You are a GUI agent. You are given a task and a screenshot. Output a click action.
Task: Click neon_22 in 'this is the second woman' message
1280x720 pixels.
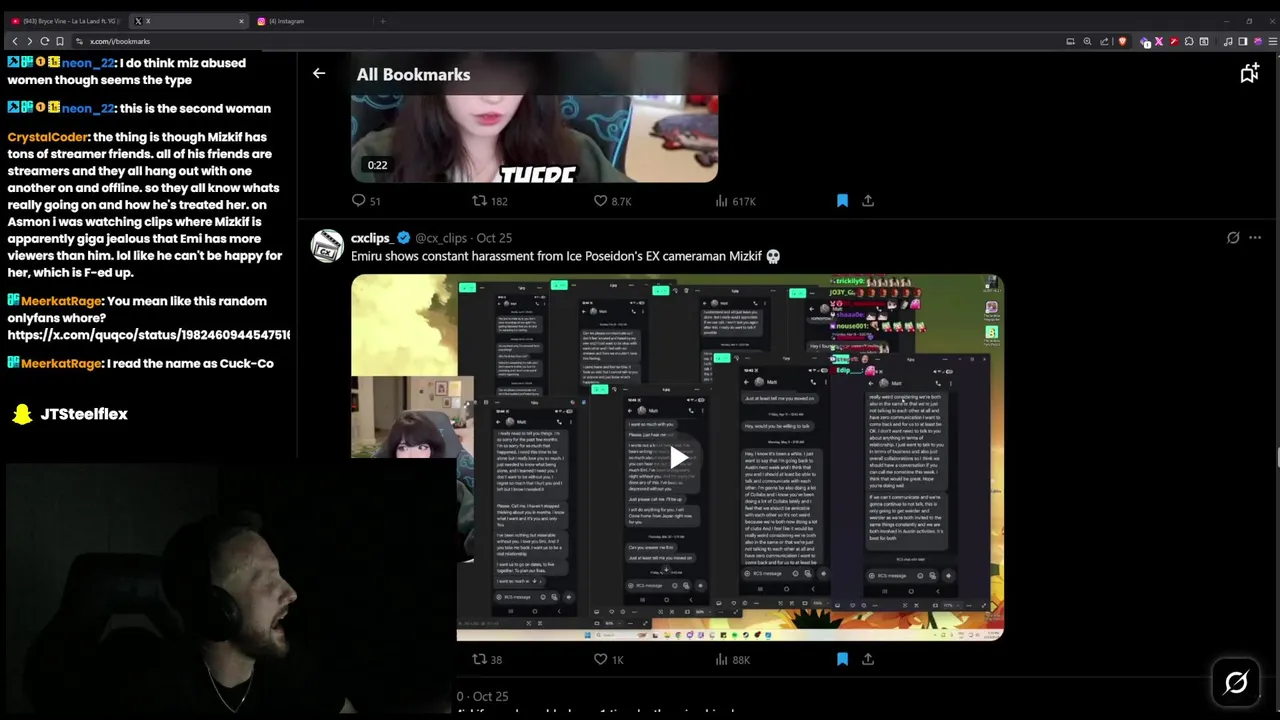(88, 108)
